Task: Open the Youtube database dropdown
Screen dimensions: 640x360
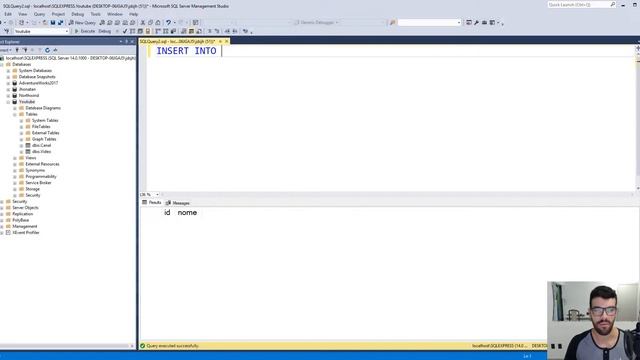Action: click(67, 31)
